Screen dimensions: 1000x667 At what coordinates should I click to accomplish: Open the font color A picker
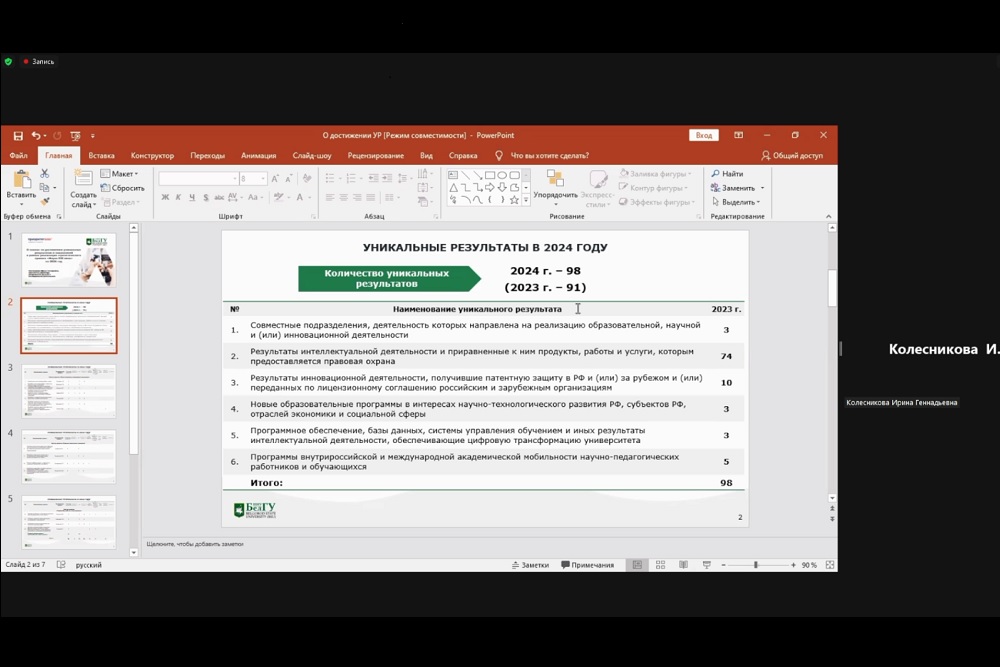pyautogui.click(x=302, y=197)
